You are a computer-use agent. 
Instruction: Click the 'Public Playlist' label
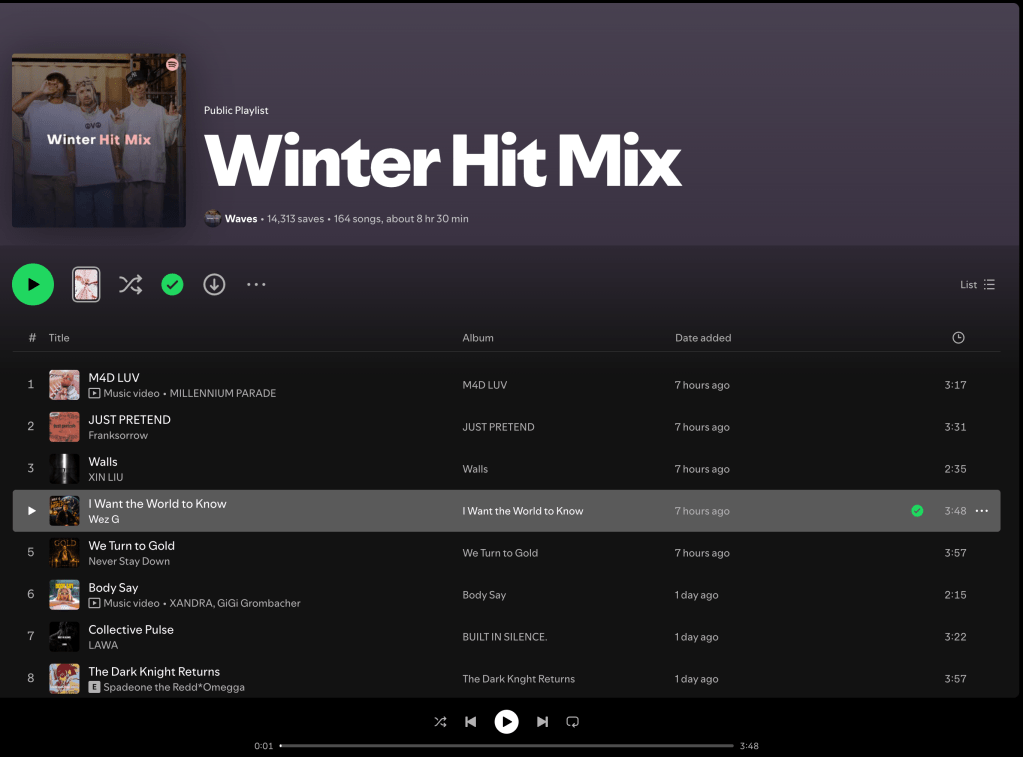pos(236,110)
